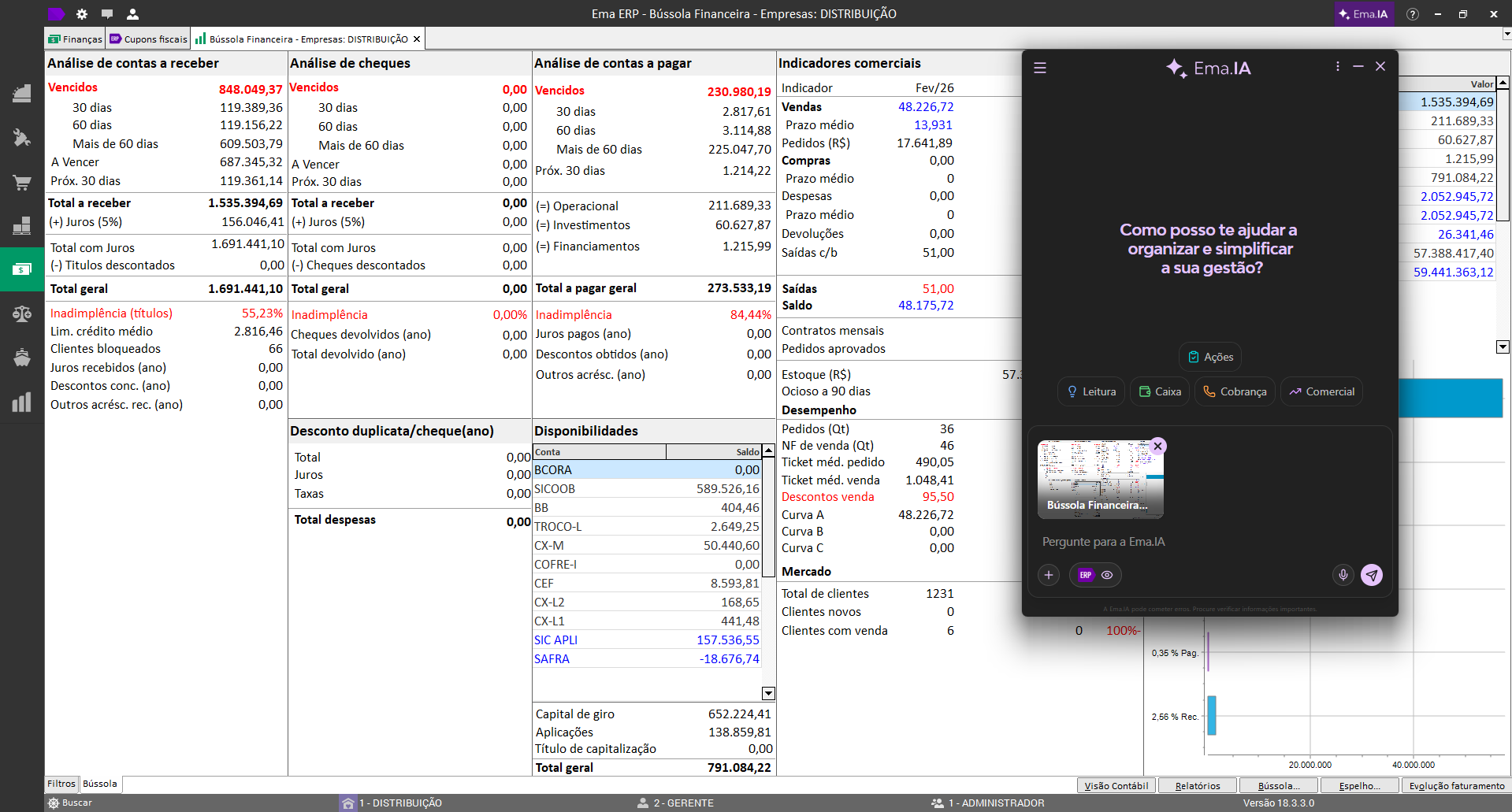This screenshot has width=1512, height=812.
Task: Select the Filtros bottom tab
Action: [61, 784]
